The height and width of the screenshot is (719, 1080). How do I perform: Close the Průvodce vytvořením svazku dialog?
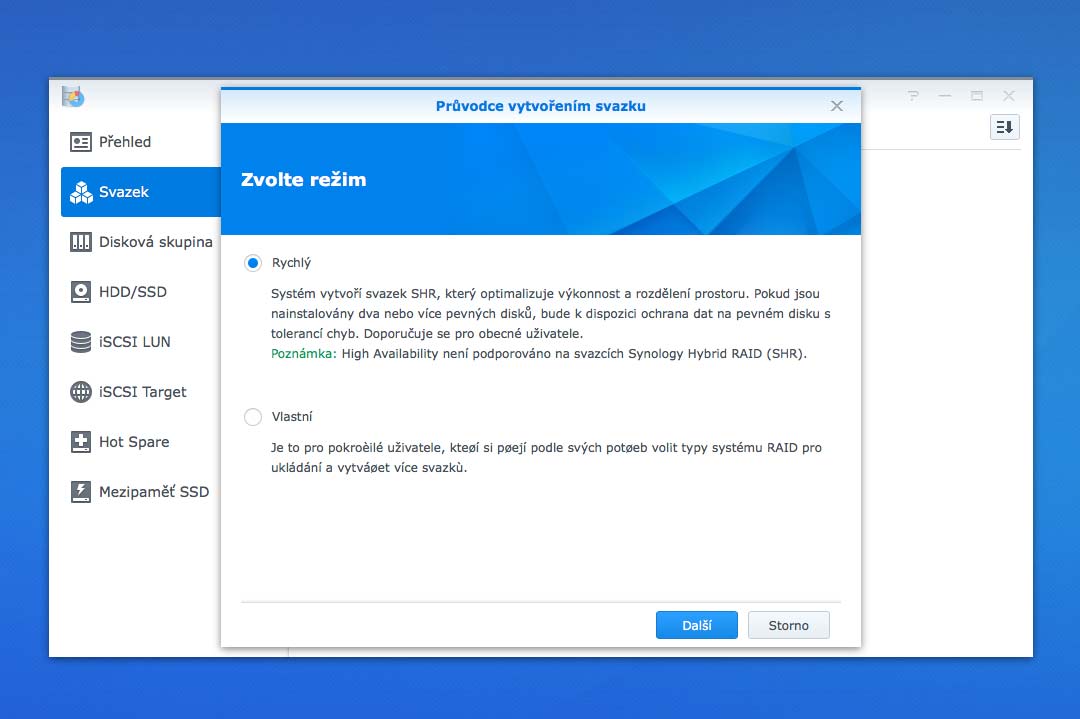point(837,106)
